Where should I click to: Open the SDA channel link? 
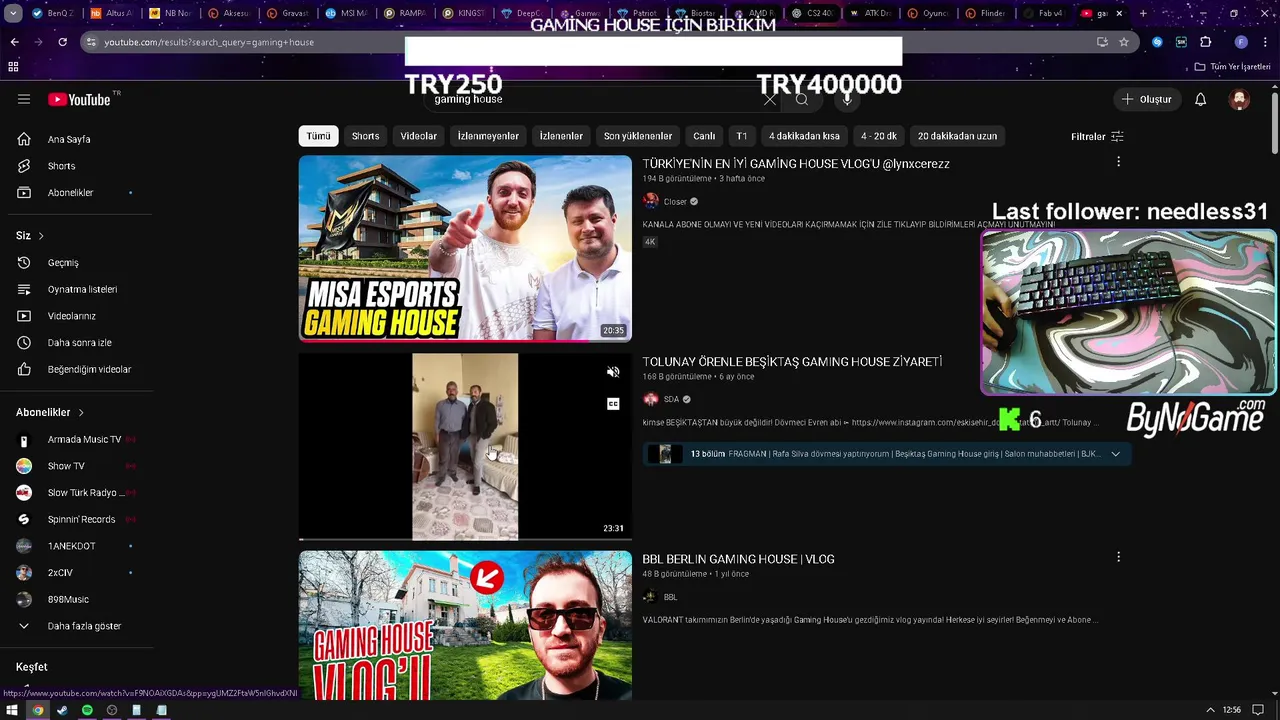671,399
